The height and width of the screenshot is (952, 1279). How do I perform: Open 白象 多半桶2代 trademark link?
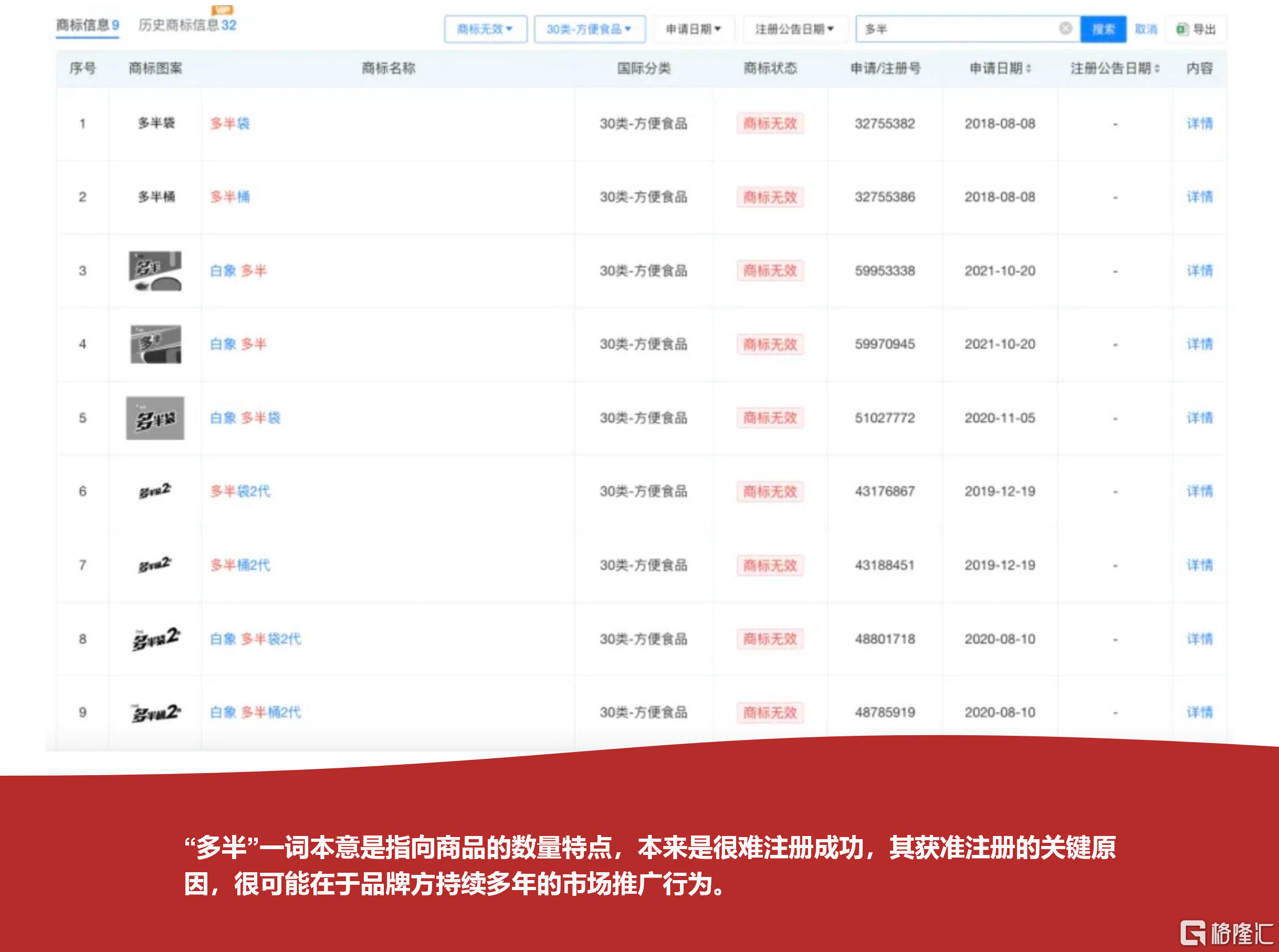click(x=255, y=713)
